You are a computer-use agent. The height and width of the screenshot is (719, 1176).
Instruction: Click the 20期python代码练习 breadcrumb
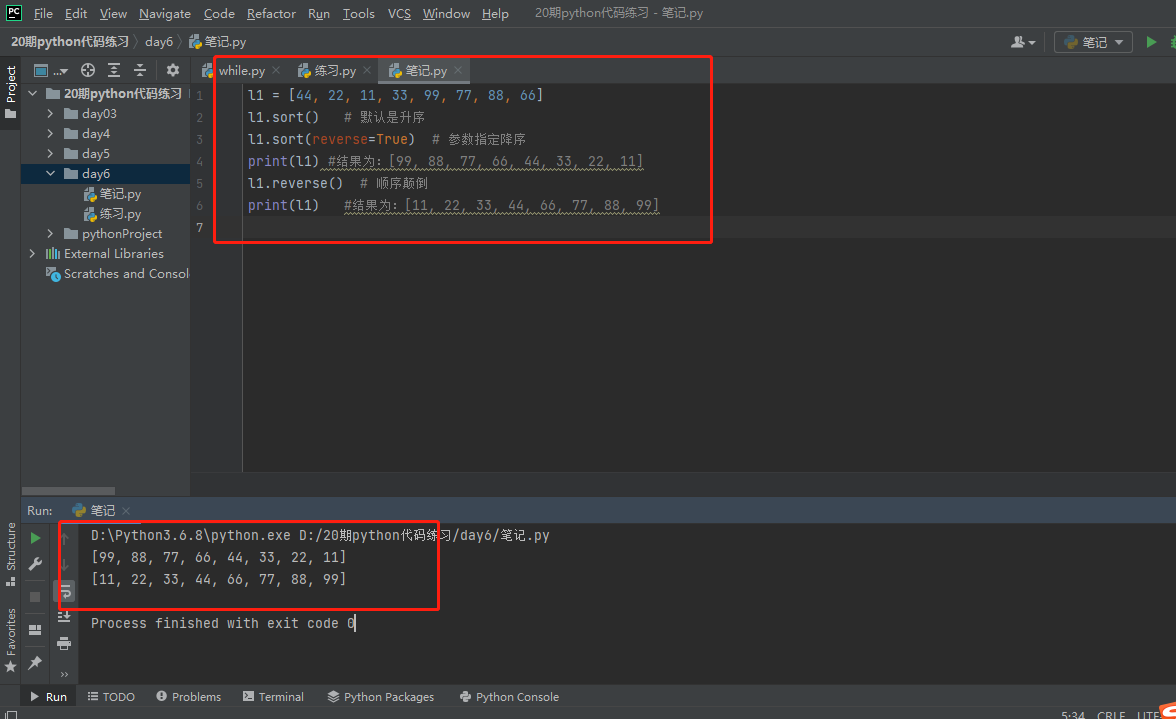(x=70, y=42)
